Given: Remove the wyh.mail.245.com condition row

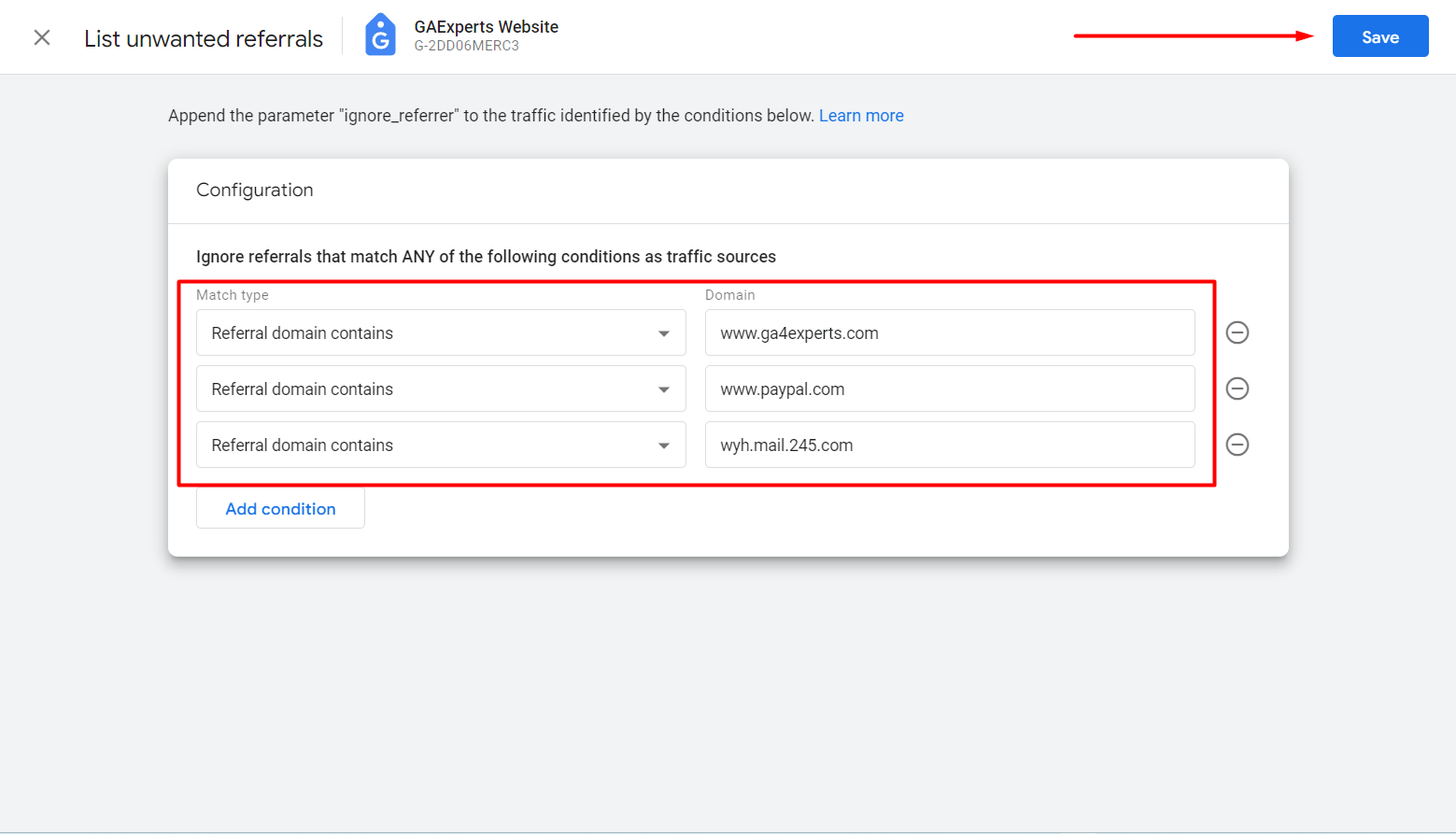Looking at the screenshot, I should click(x=1237, y=445).
